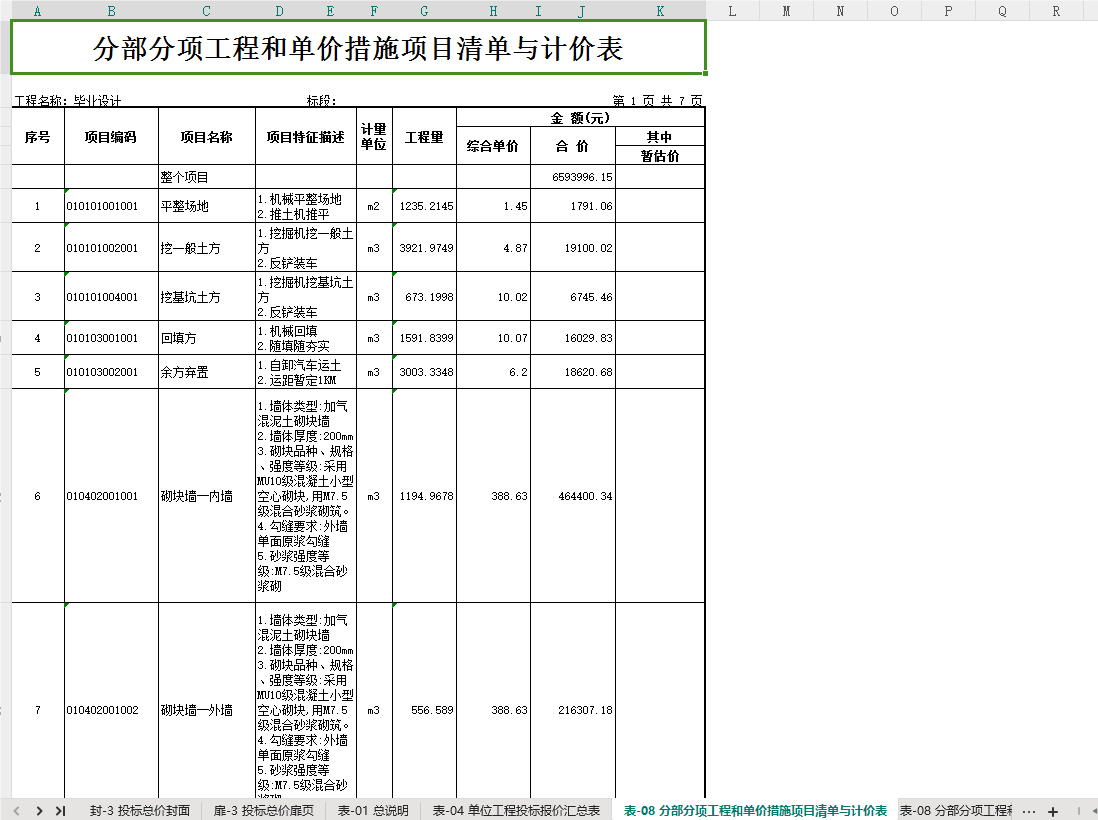Select the 整个项目 cell
This screenshot has height=820, width=1098.
point(207,177)
